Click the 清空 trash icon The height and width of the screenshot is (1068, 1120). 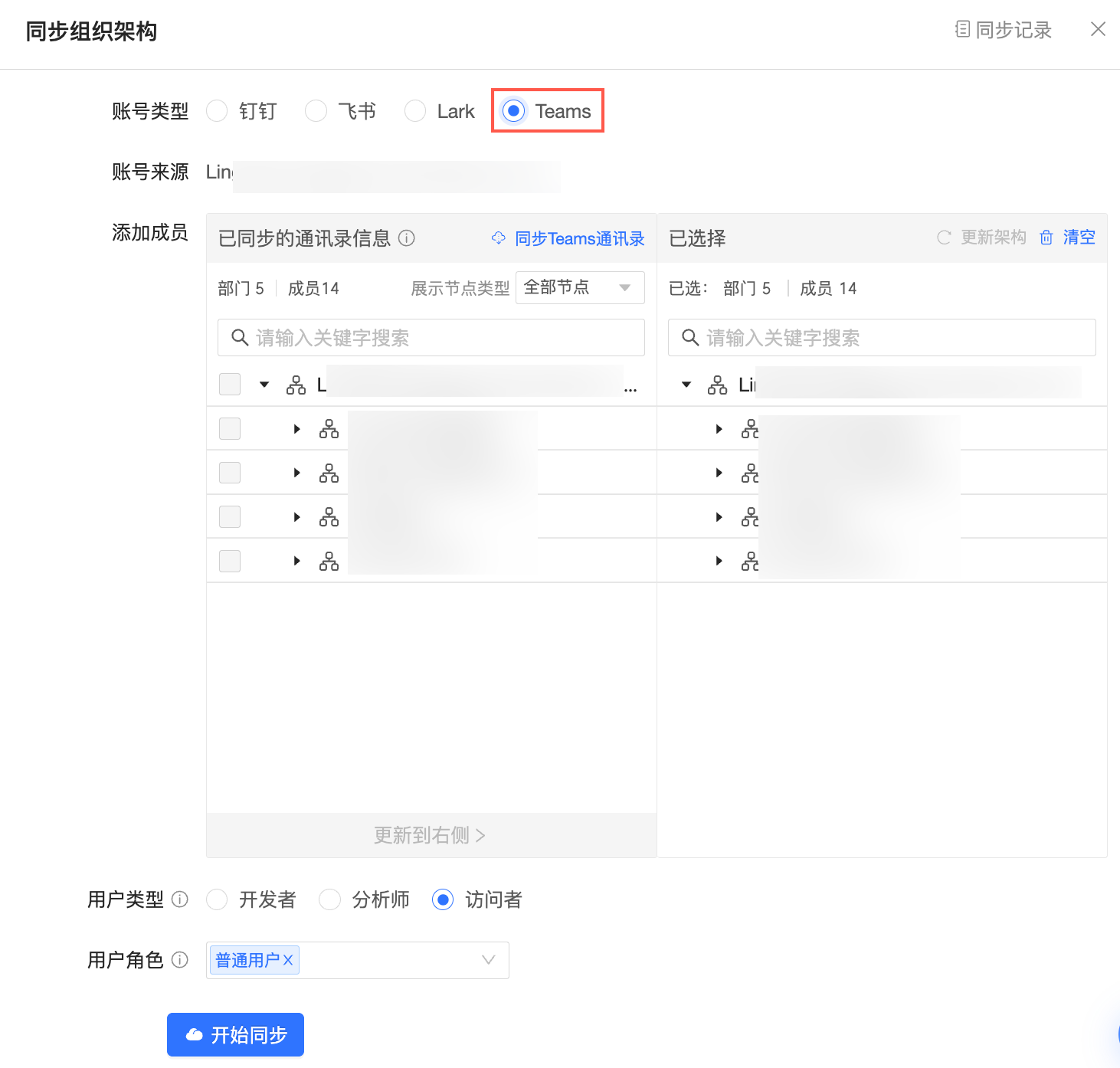click(1046, 238)
